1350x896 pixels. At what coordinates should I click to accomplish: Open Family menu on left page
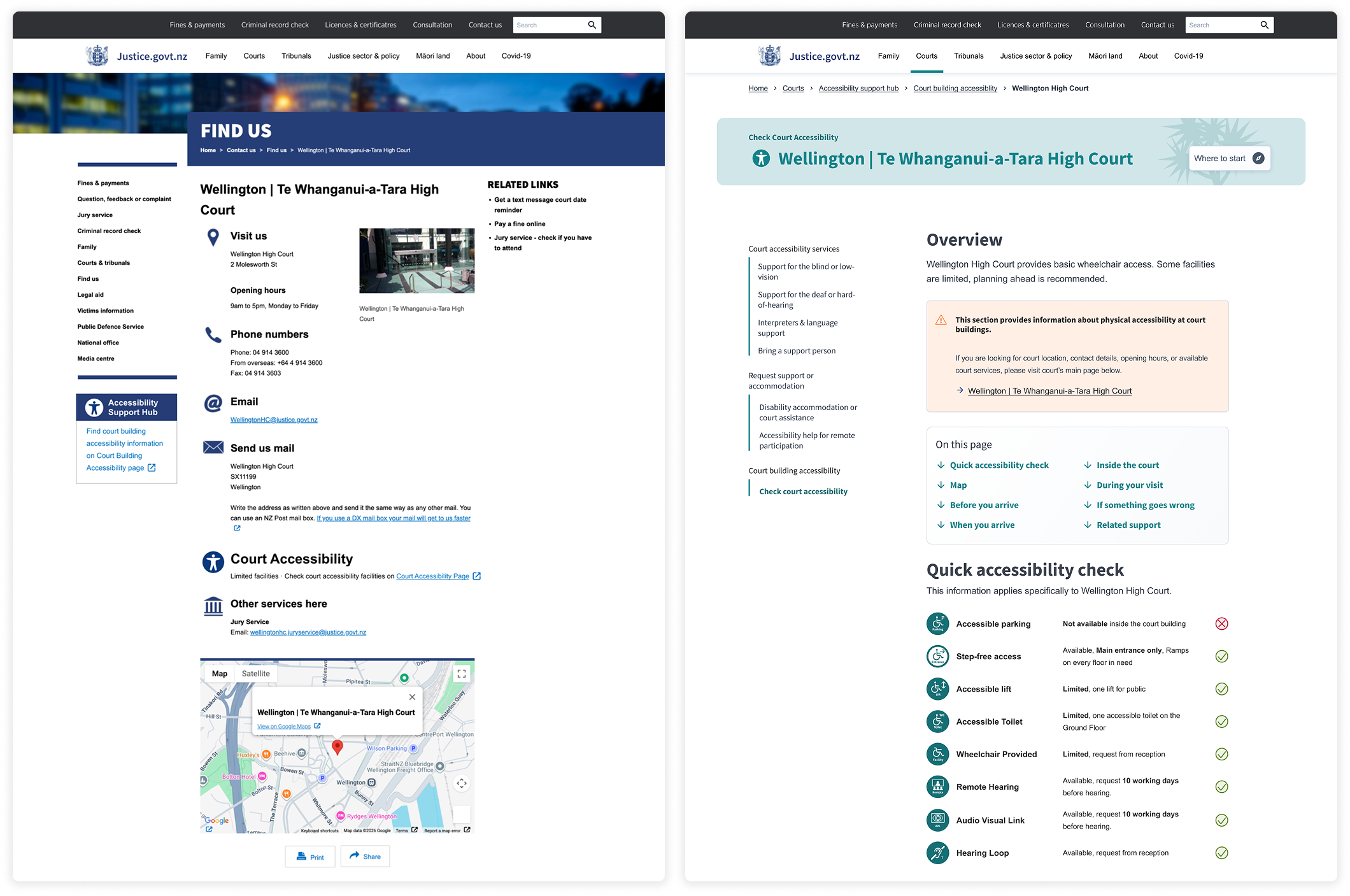pyautogui.click(x=216, y=56)
